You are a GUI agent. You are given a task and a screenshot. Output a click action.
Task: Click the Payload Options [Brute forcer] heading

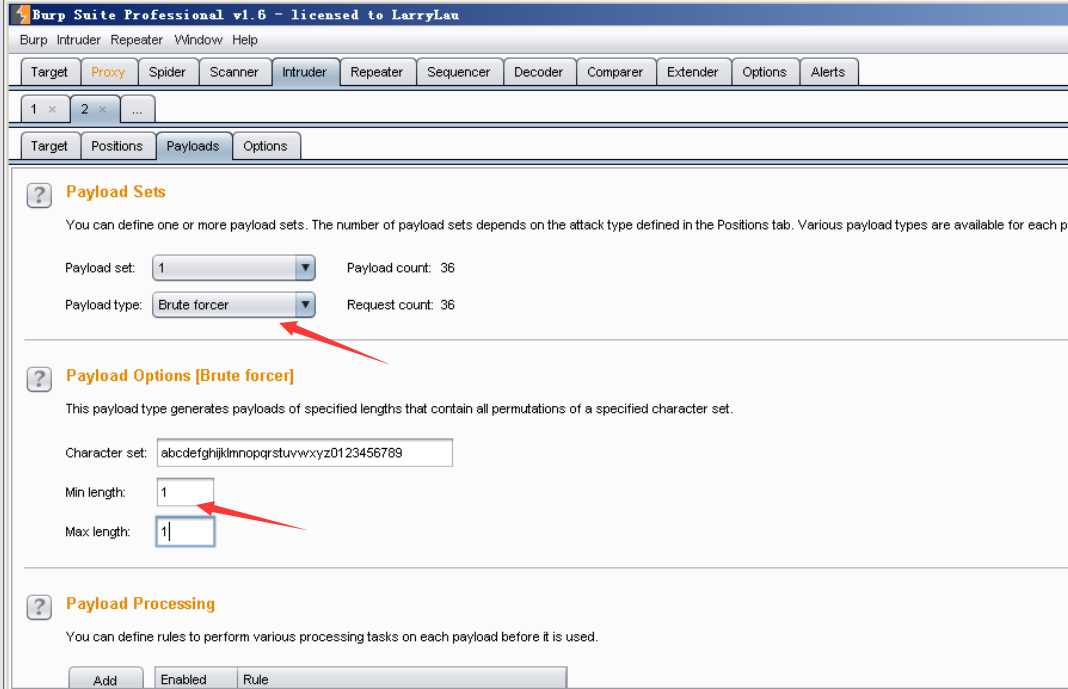180,376
